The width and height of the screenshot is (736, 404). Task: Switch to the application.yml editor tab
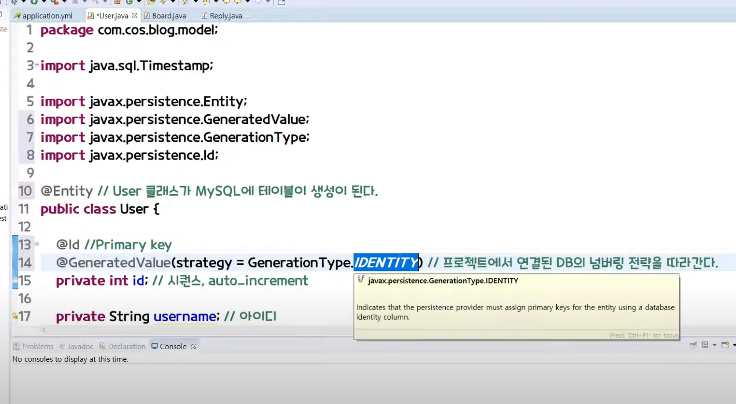click(43, 15)
